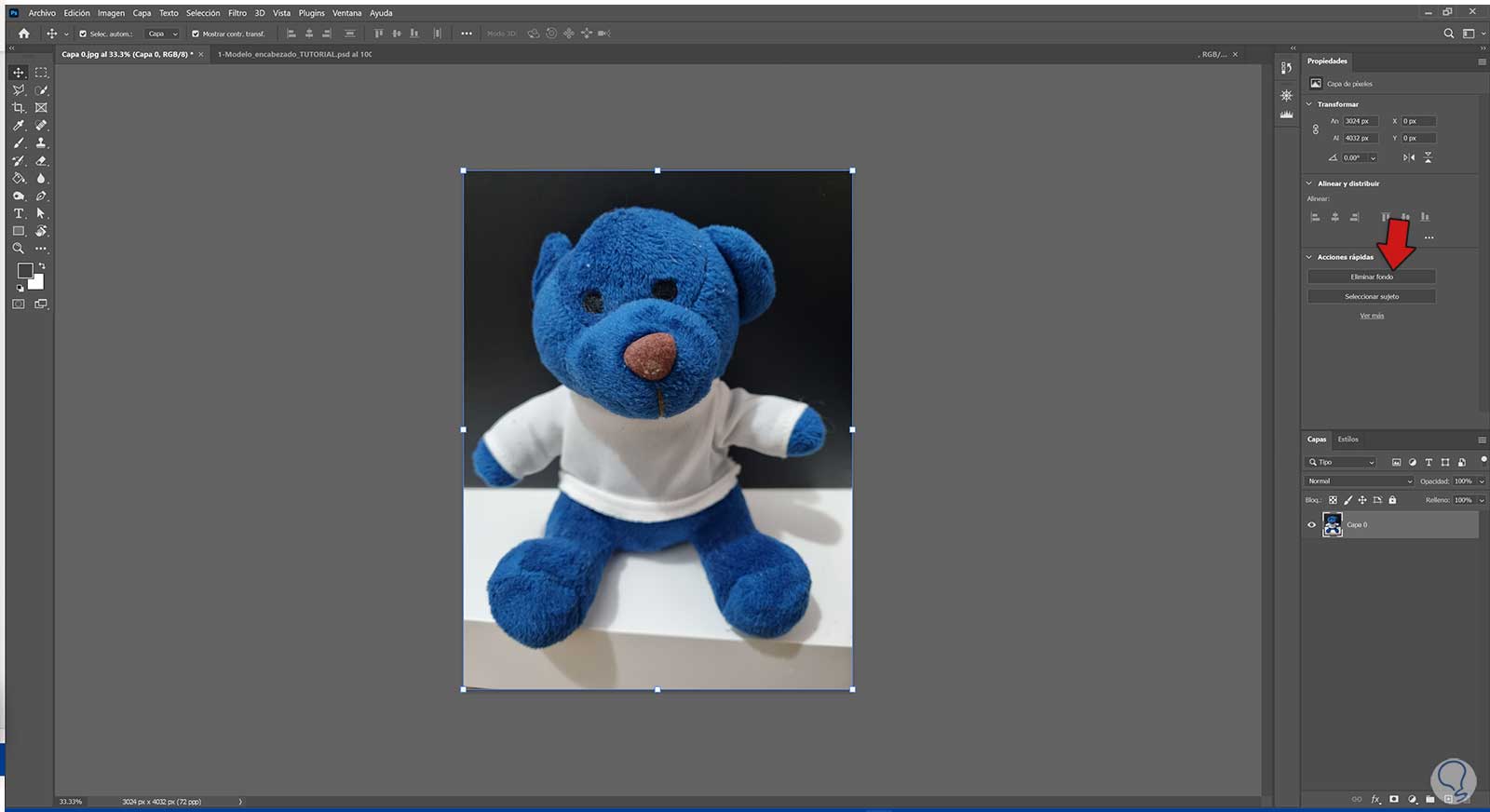Set the background color swatch
This screenshot has height=812, width=1490.
point(37,282)
